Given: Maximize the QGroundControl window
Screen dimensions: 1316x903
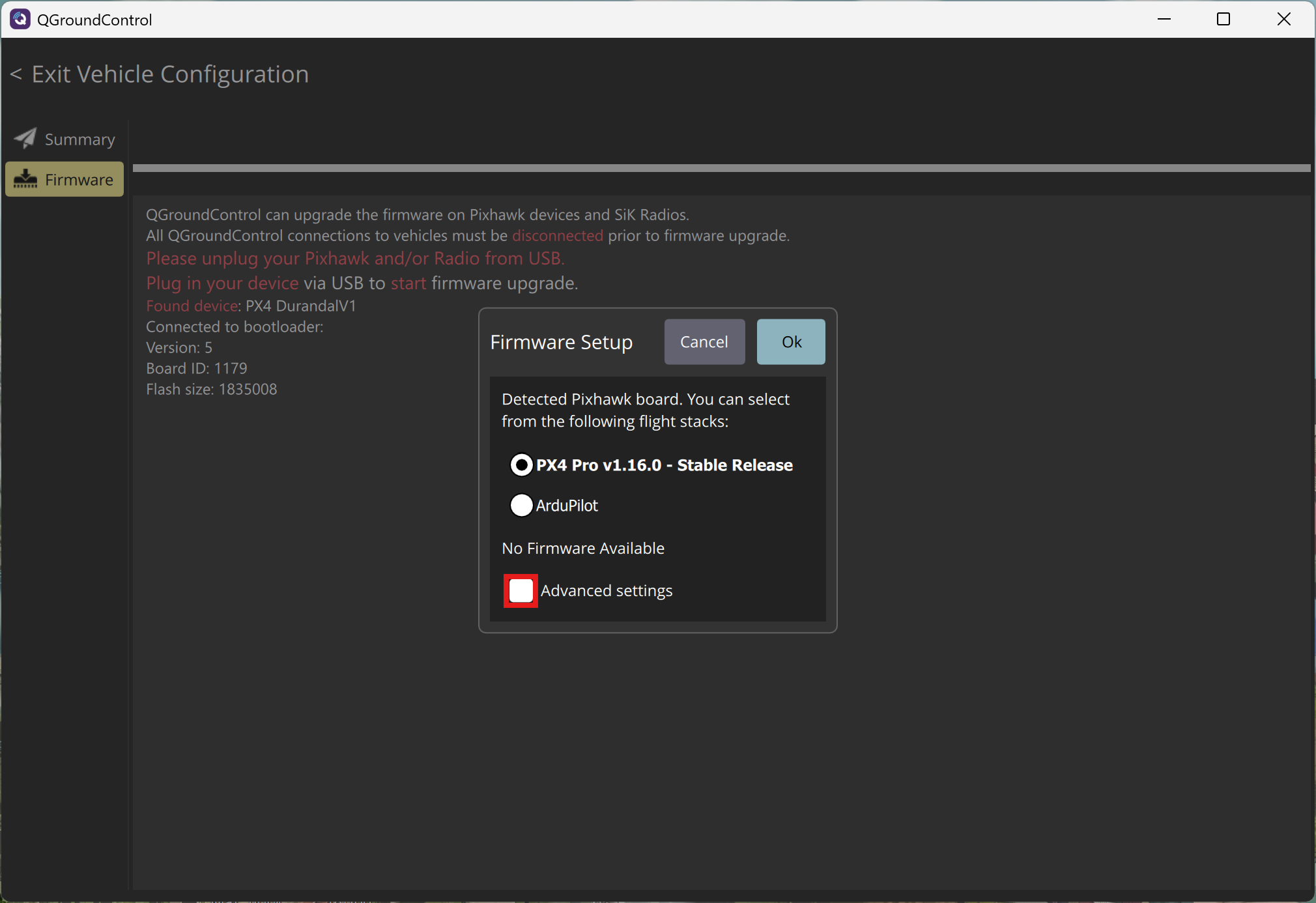Looking at the screenshot, I should click(1223, 20).
